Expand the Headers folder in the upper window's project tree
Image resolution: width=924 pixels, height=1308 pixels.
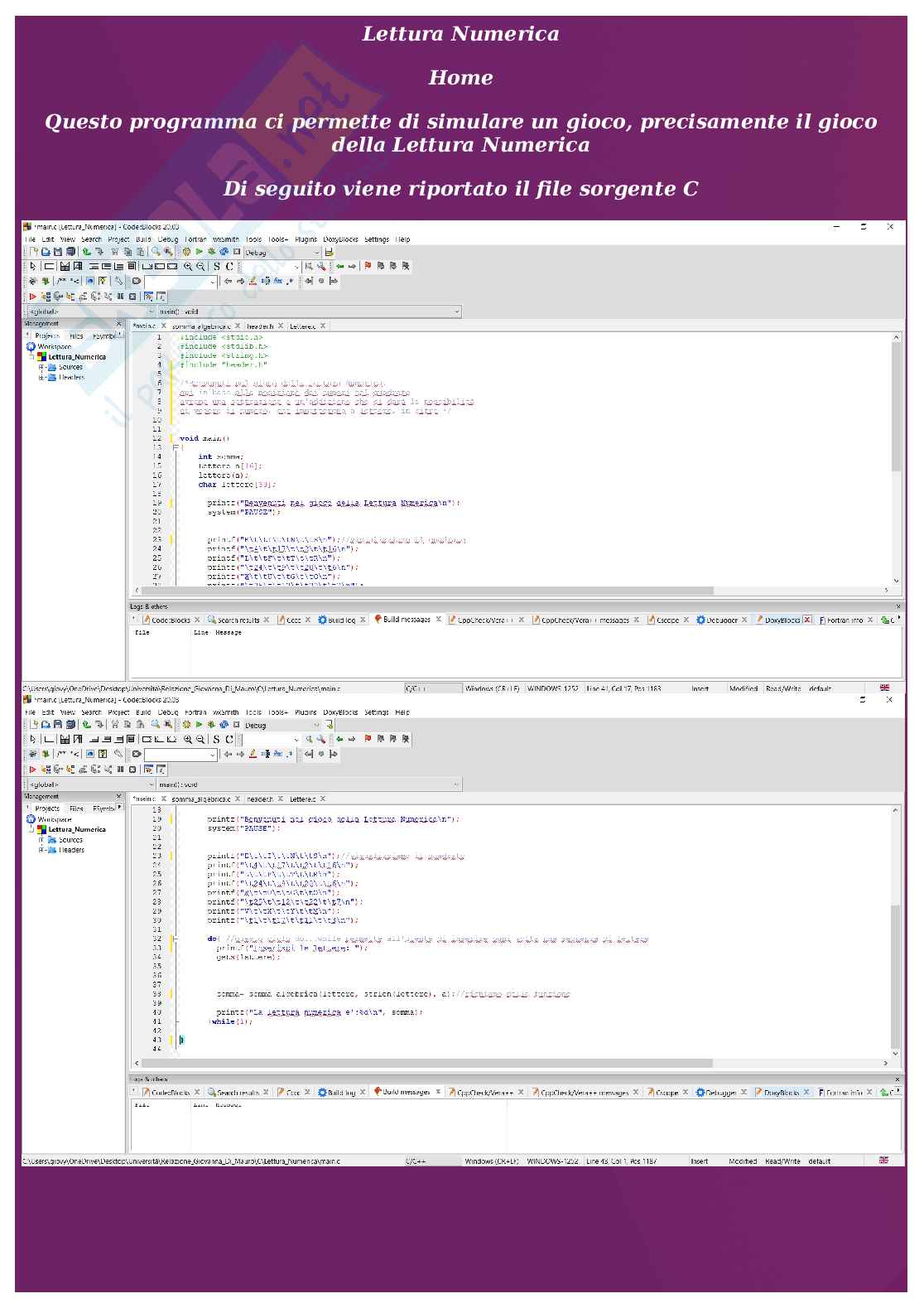(x=41, y=378)
